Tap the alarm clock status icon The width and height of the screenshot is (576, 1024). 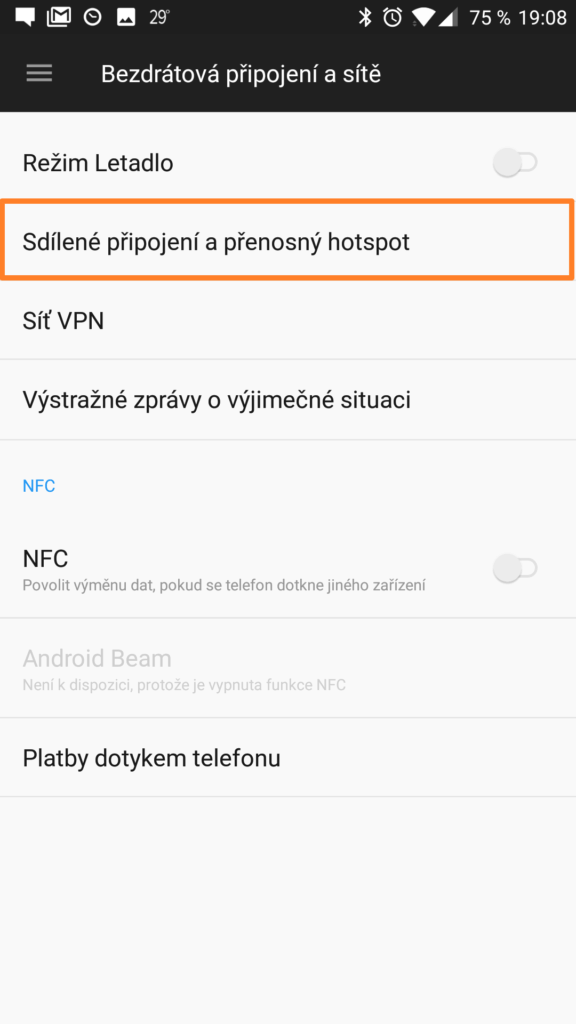tap(392, 18)
